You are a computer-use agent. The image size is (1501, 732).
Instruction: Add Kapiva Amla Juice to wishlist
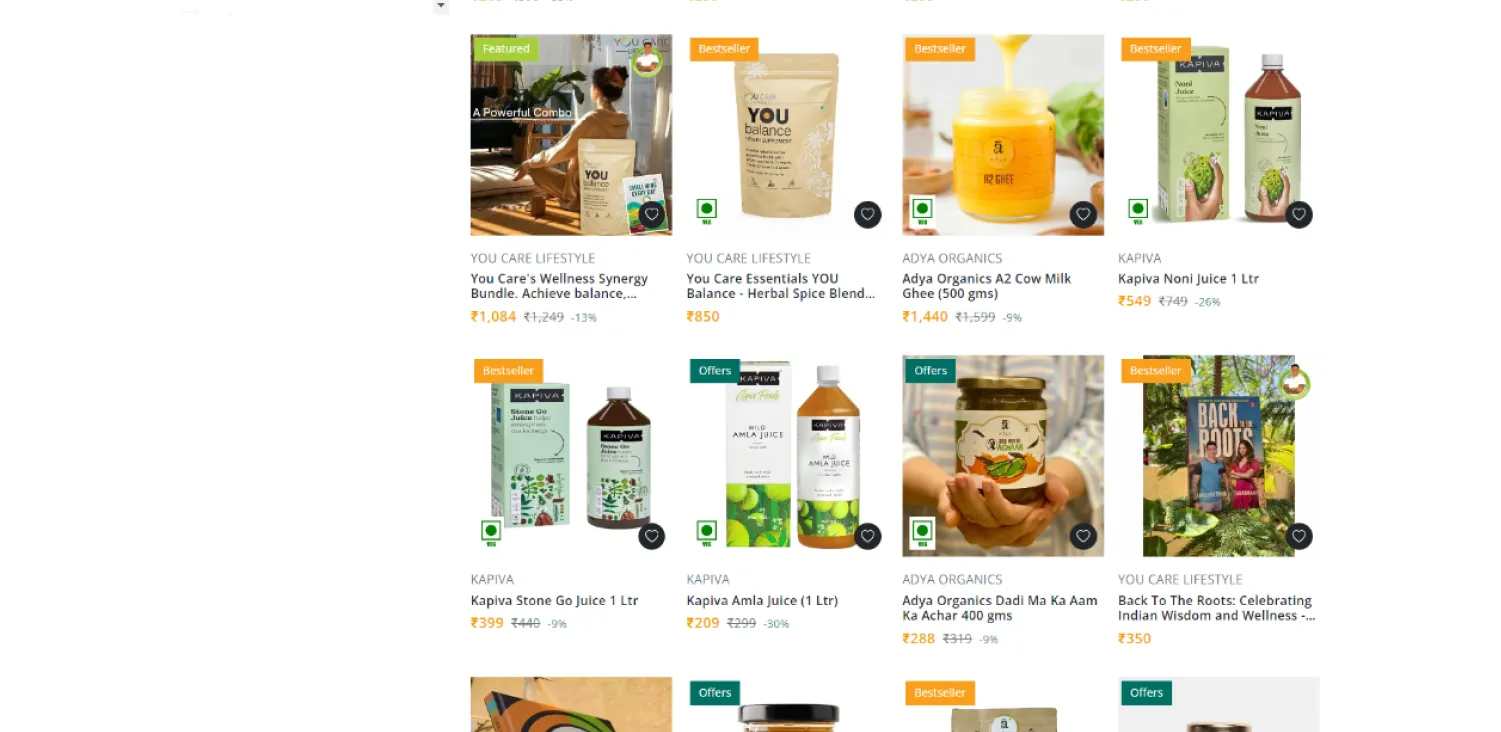(x=868, y=537)
